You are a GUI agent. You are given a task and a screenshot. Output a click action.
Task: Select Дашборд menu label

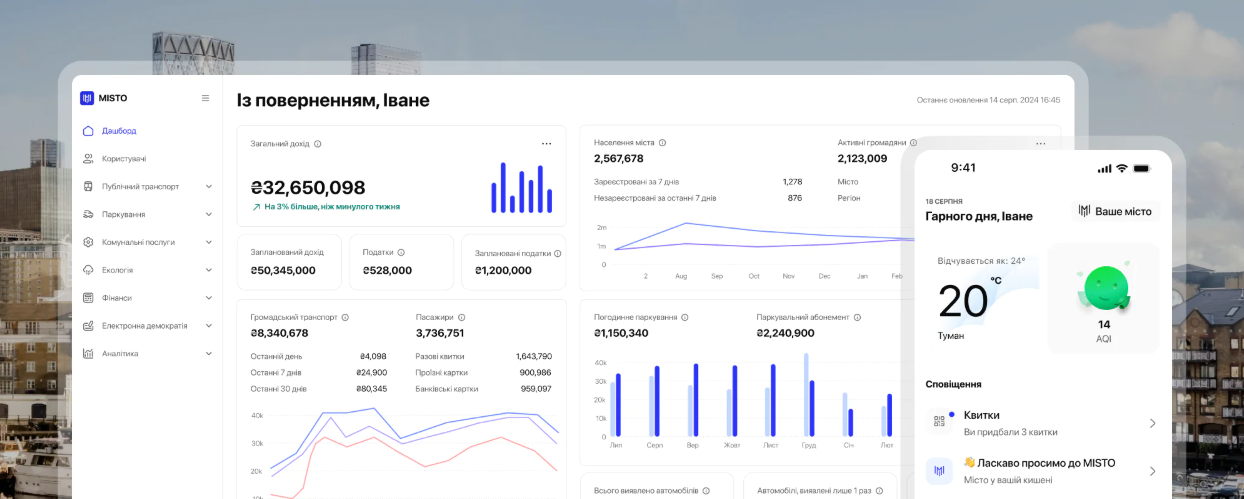coord(119,131)
